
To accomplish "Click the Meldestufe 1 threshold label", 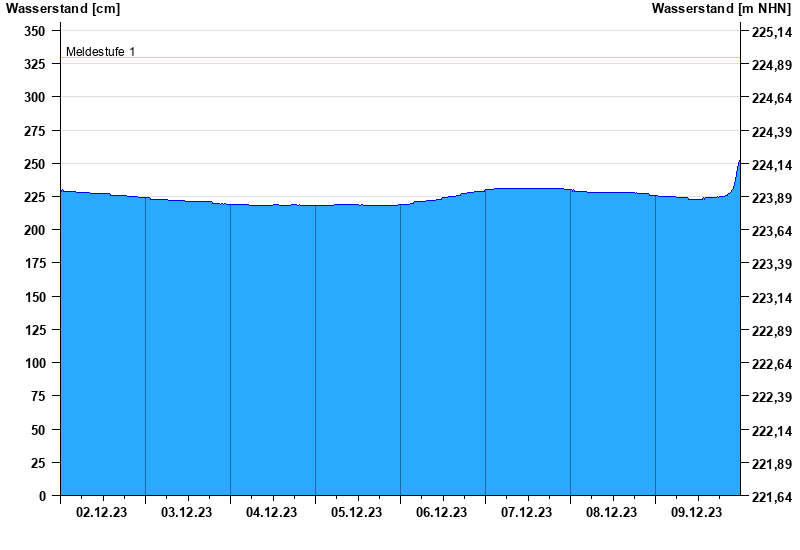I will [100, 52].
